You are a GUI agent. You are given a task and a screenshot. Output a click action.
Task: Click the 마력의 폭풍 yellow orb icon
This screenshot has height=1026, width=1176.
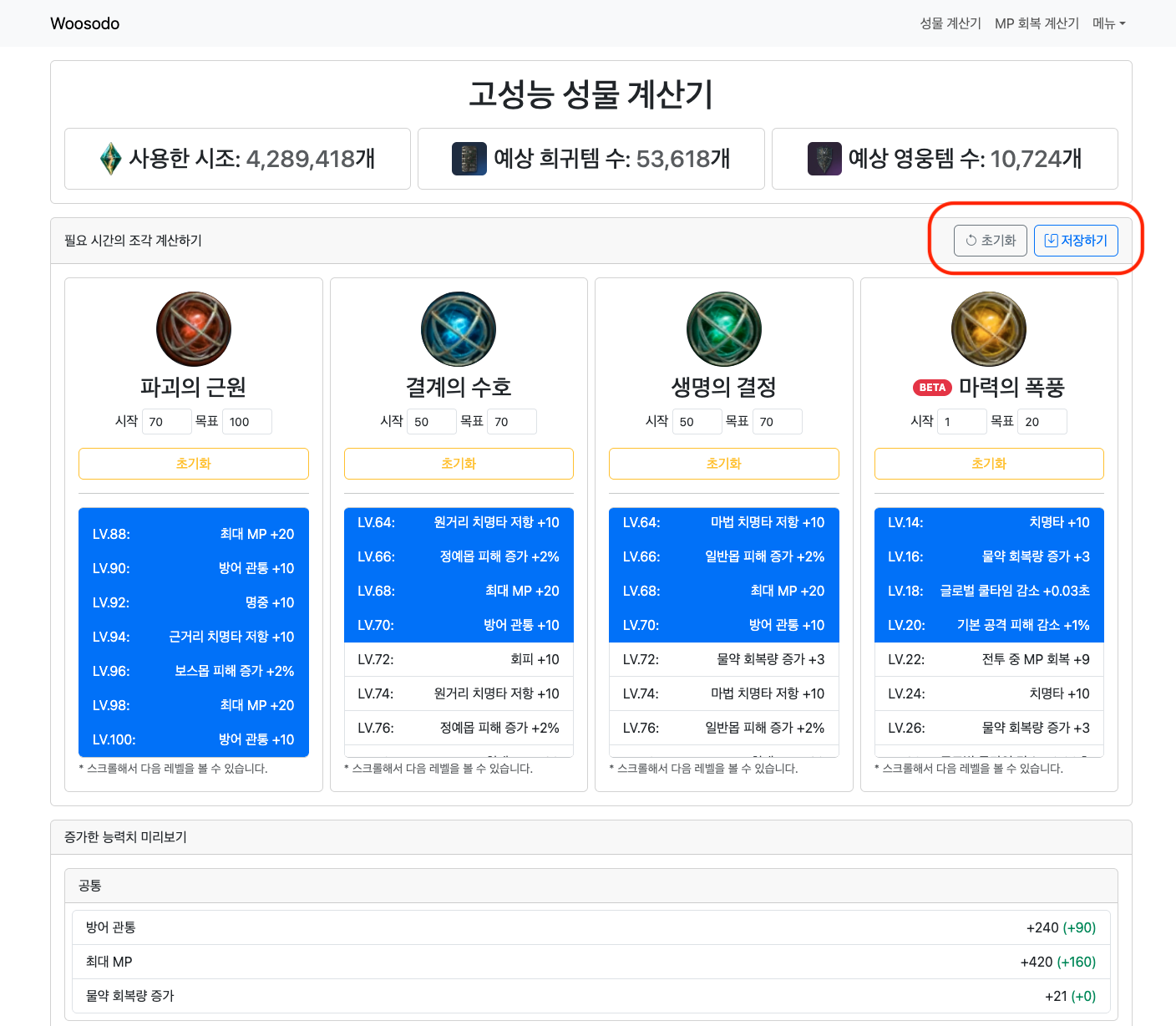[x=989, y=329]
